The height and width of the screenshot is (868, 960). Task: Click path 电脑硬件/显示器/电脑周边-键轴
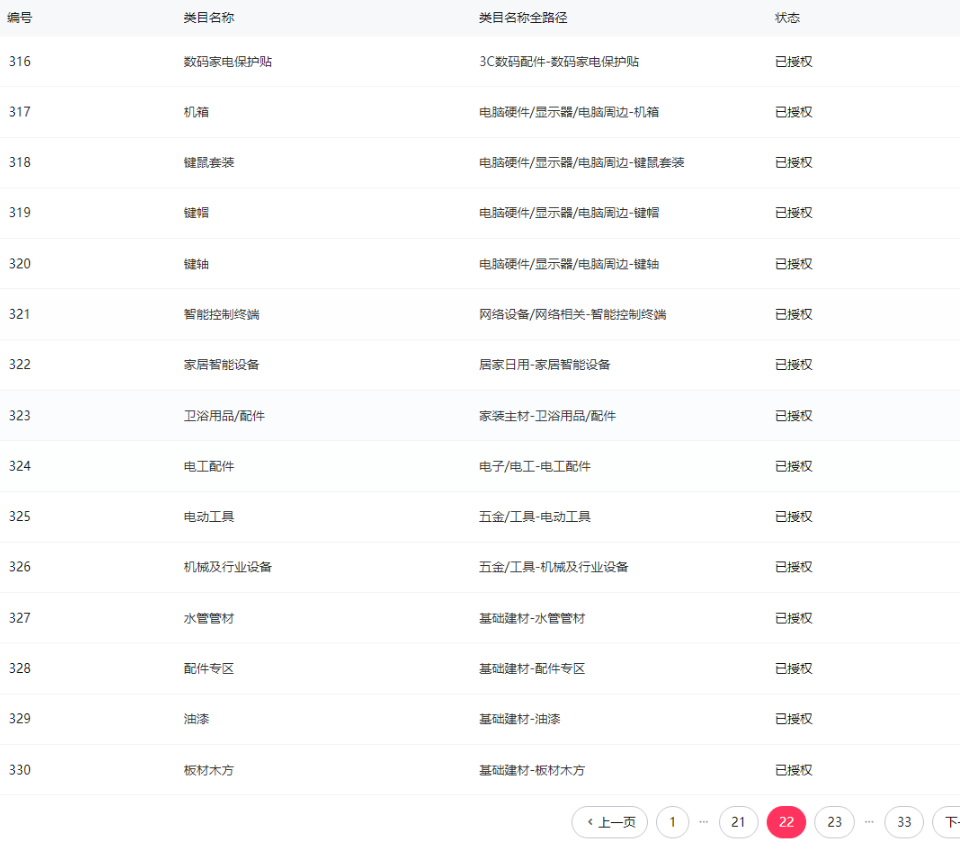coord(569,264)
